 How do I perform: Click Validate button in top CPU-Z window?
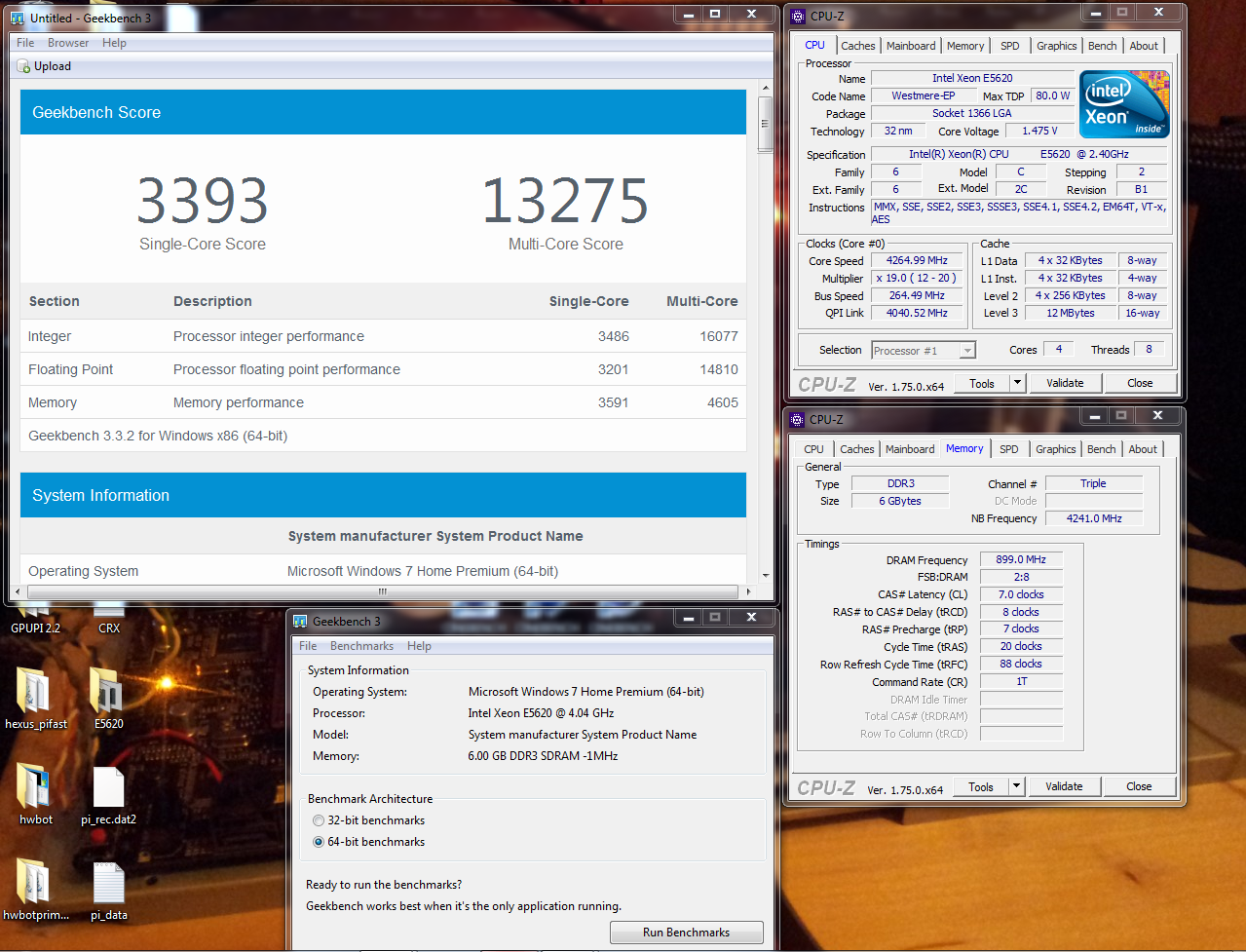[x=1065, y=383]
